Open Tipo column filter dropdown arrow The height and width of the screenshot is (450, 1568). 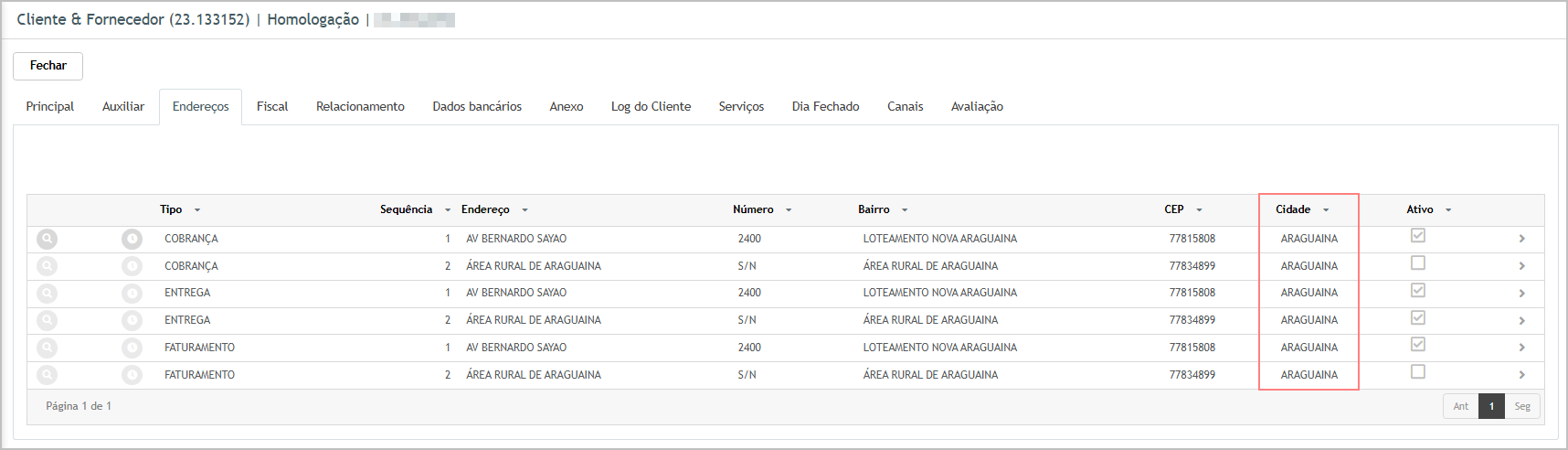click(197, 210)
